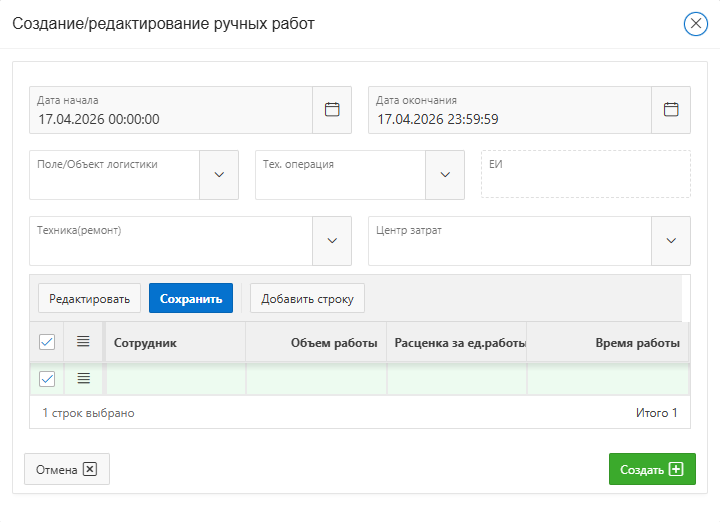Toggle the select-all checkbox in the grid header
The image size is (720, 522).
(47, 342)
